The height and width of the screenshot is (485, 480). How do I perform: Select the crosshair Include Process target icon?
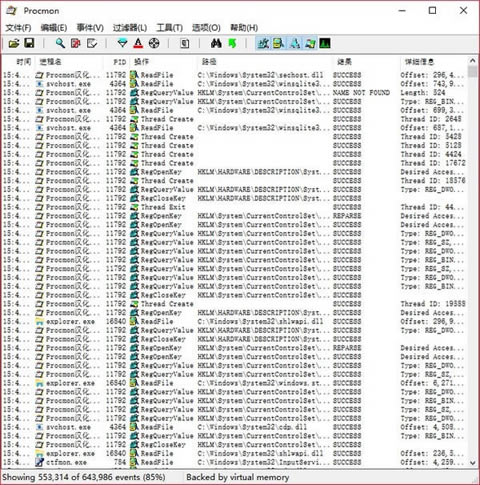point(154,43)
